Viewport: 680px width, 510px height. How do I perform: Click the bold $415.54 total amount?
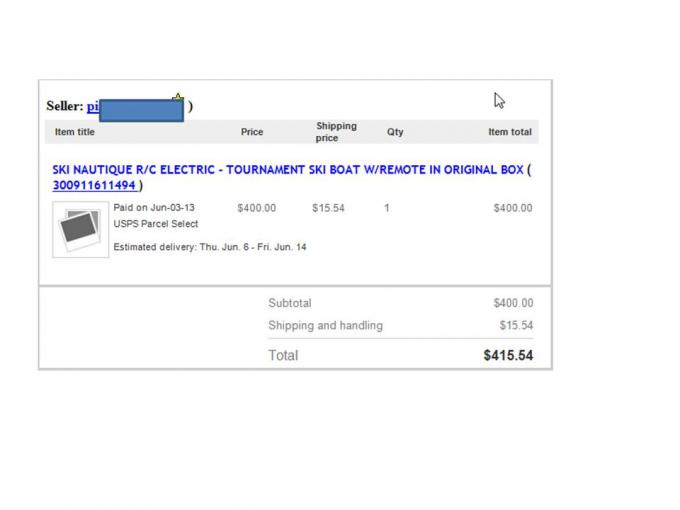[508, 355]
